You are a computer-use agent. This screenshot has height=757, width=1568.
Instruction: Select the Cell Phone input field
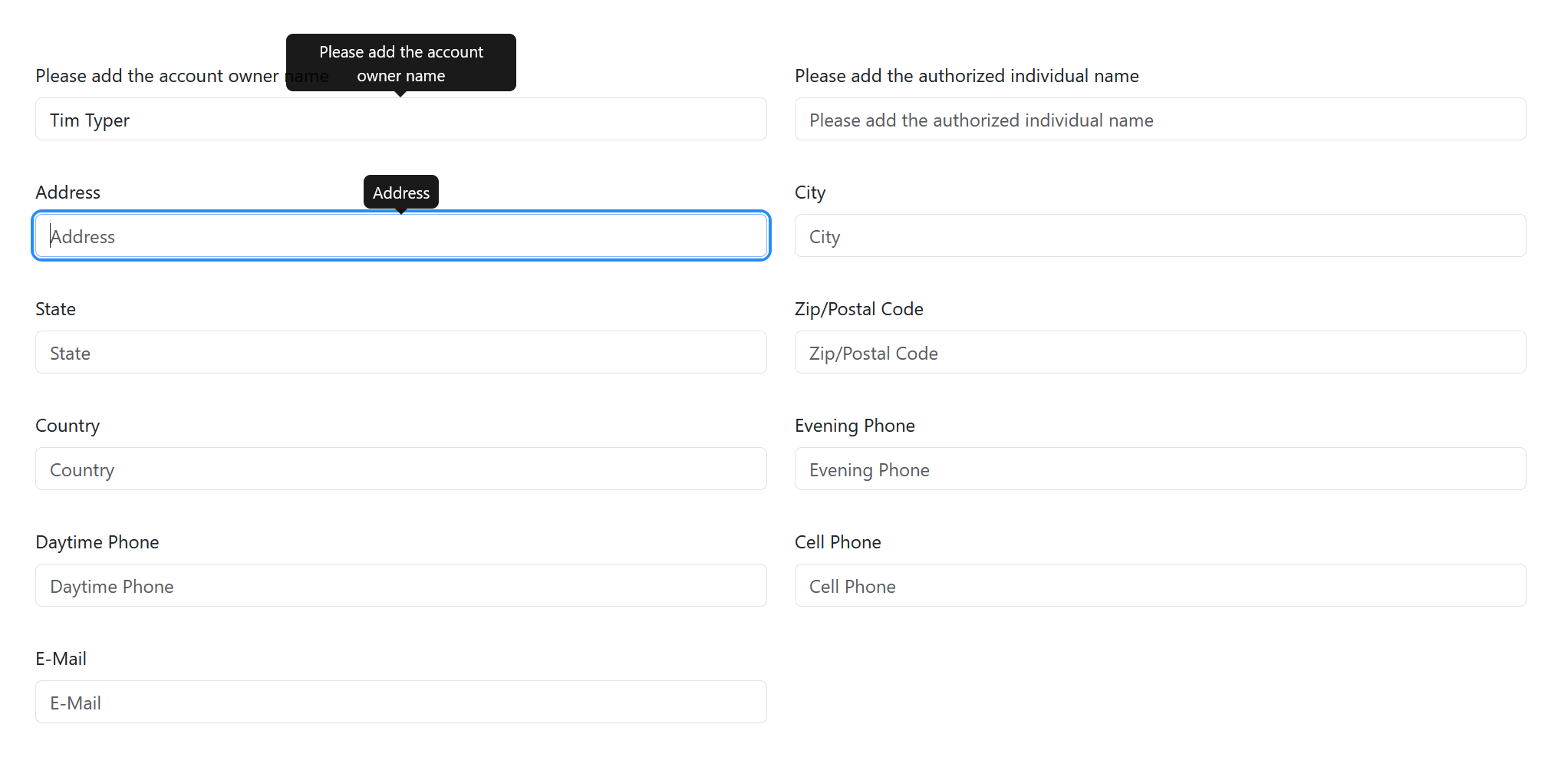click(1159, 585)
